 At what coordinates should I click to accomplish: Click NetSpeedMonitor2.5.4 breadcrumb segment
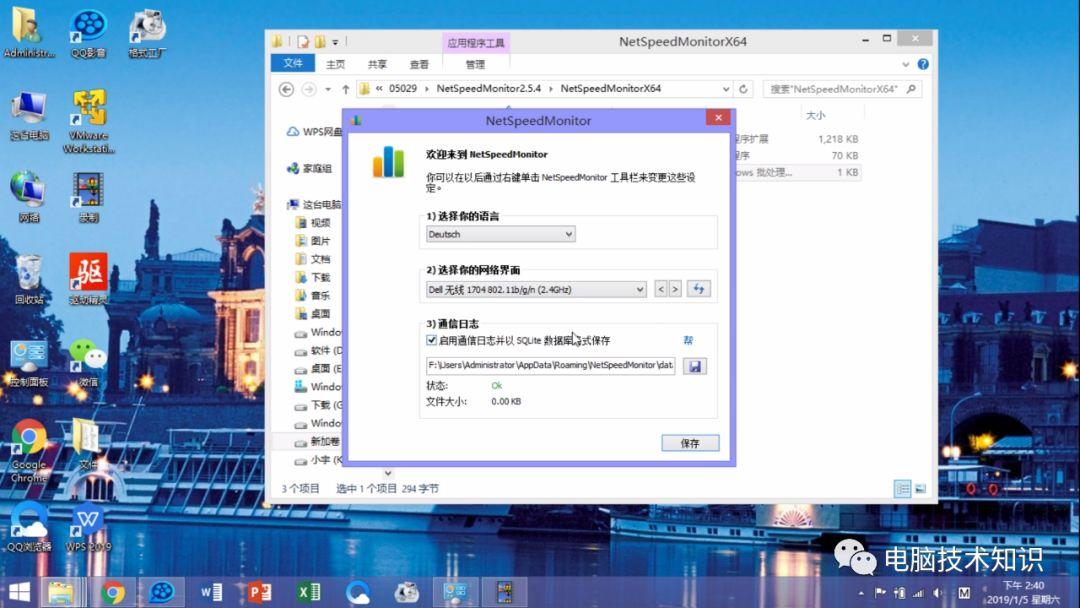(488, 88)
